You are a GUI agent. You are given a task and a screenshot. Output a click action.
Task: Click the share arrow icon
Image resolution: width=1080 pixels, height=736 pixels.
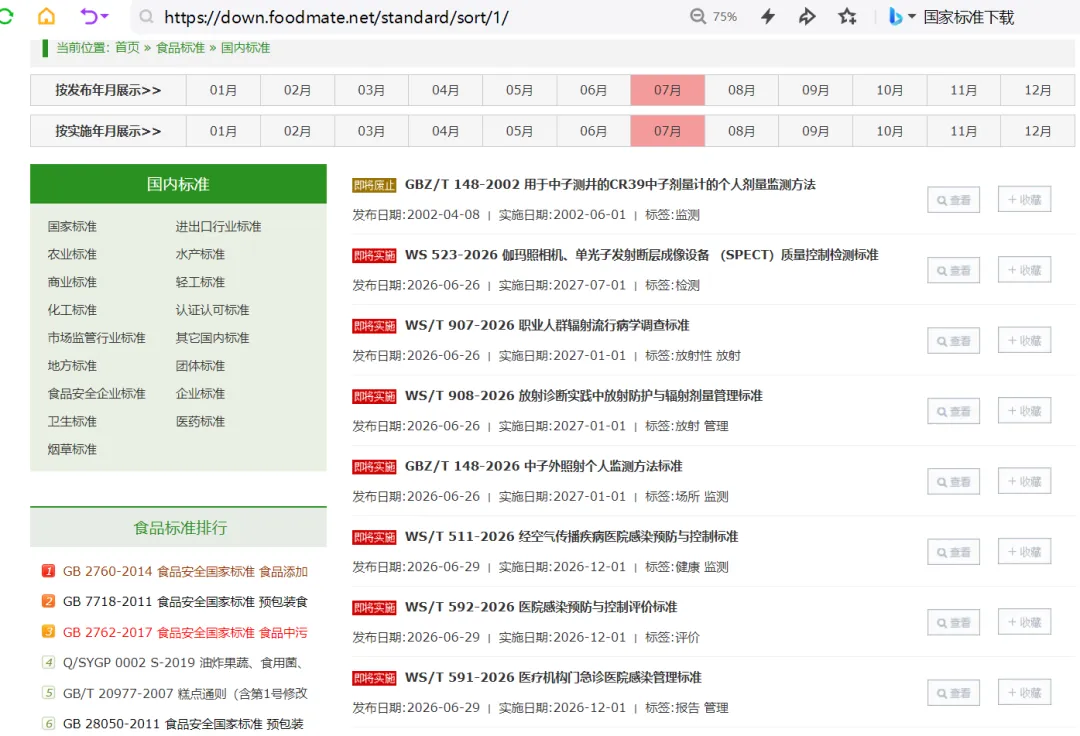click(x=807, y=17)
